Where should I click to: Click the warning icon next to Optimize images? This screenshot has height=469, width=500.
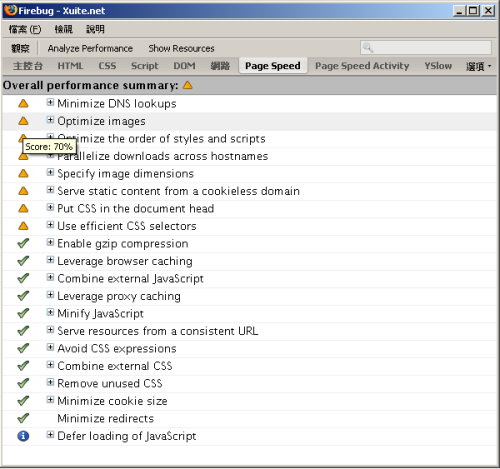click(23, 121)
